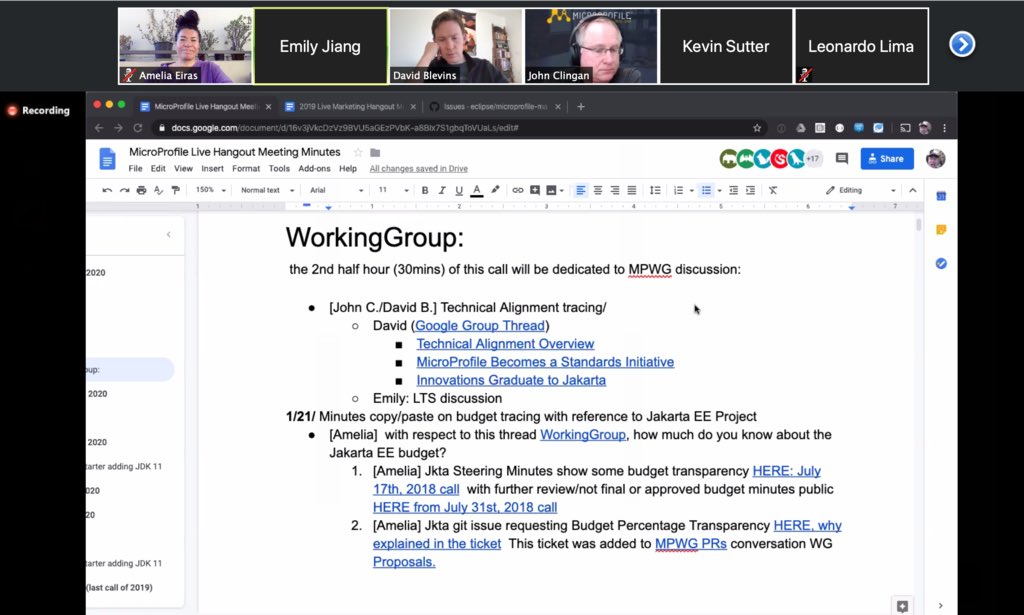Screen dimensions: 1024x615
Task: Click the Insert image icon
Action: [551, 190]
